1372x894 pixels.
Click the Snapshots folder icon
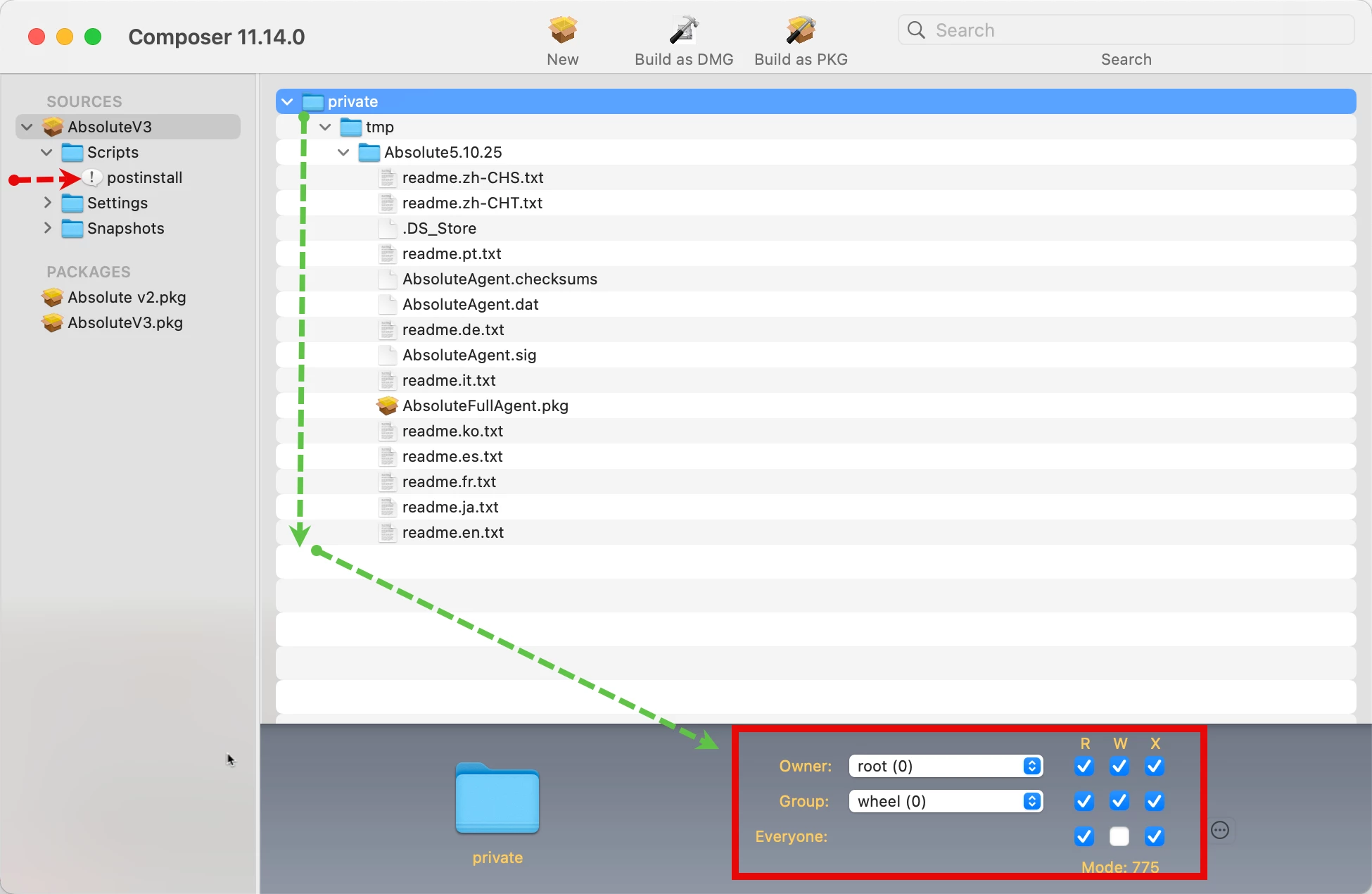tap(72, 228)
